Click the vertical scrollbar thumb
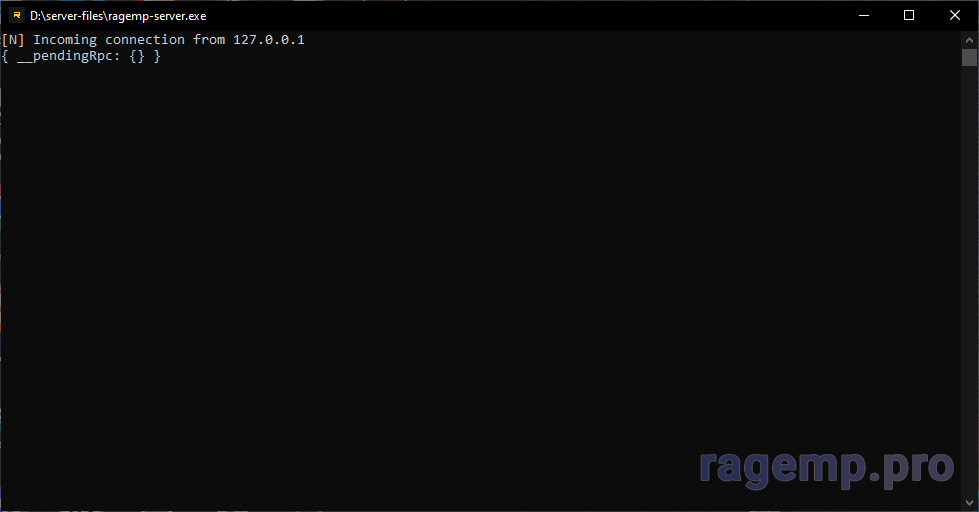The height and width of the screenshot is (512, 979). point(969,57)
